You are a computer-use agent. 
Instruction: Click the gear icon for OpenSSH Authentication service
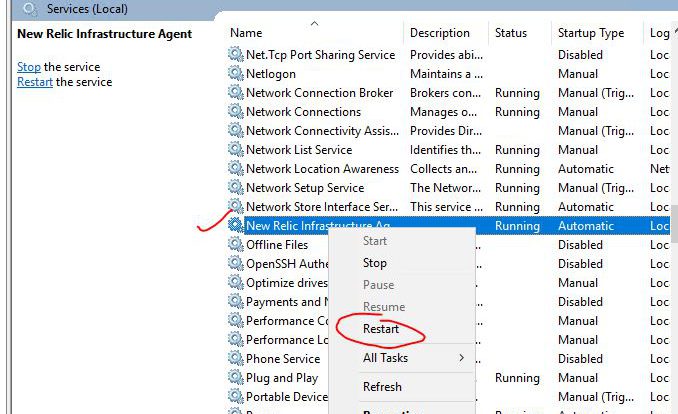tap(236, 263)
